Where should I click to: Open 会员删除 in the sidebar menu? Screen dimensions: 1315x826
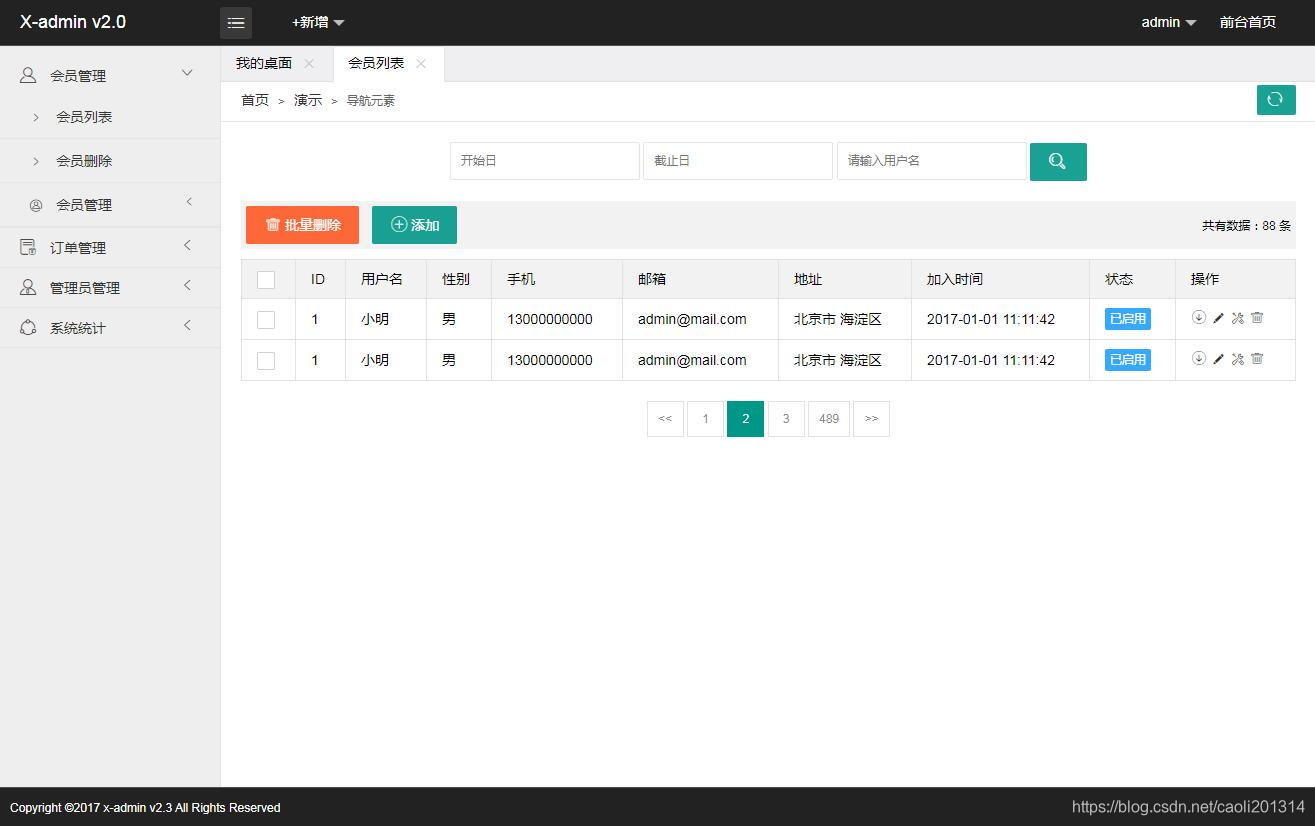84,161
